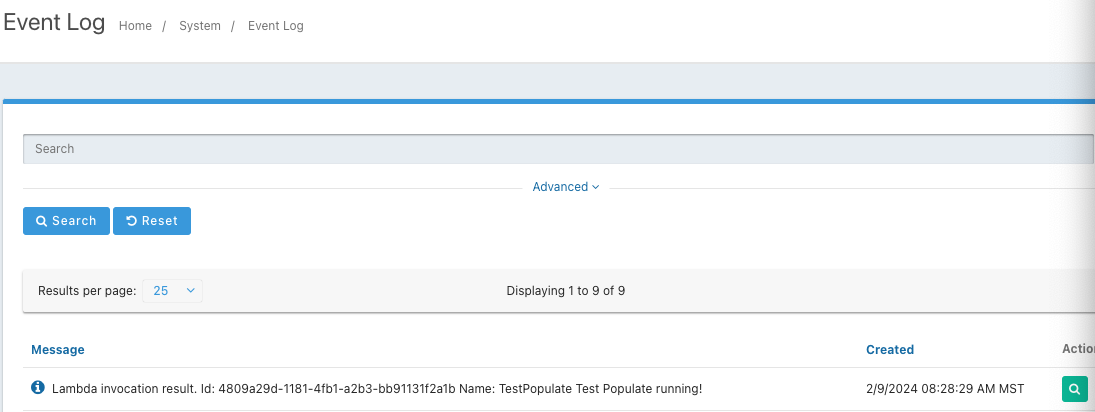
Task: Click the Displaying 1 to 9 text
Action: pyautogui.click(x=566, y=291)
